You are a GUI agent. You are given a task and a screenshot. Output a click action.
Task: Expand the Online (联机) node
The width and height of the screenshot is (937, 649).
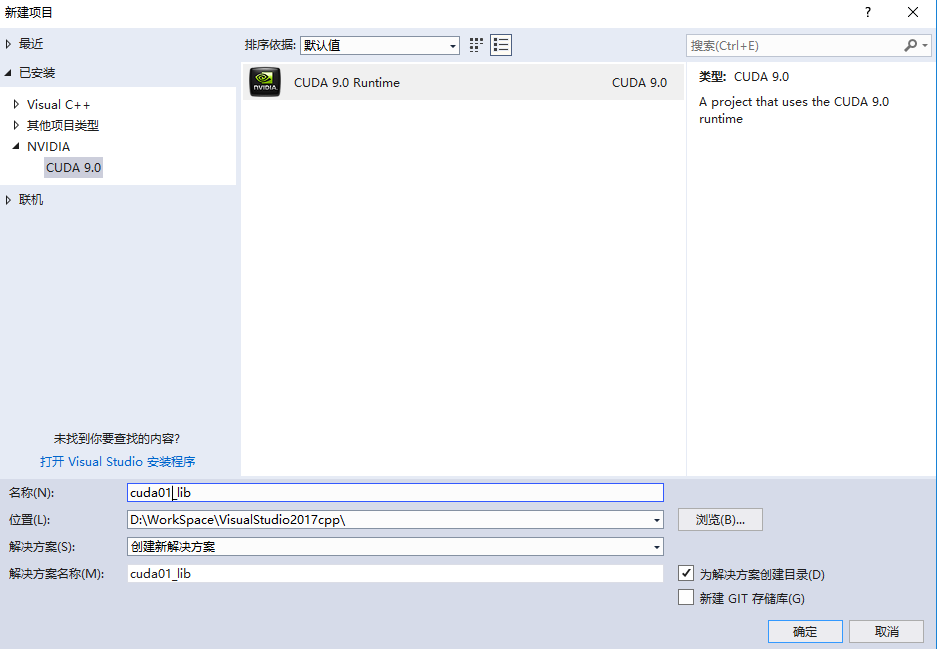[x=8, y=200]
